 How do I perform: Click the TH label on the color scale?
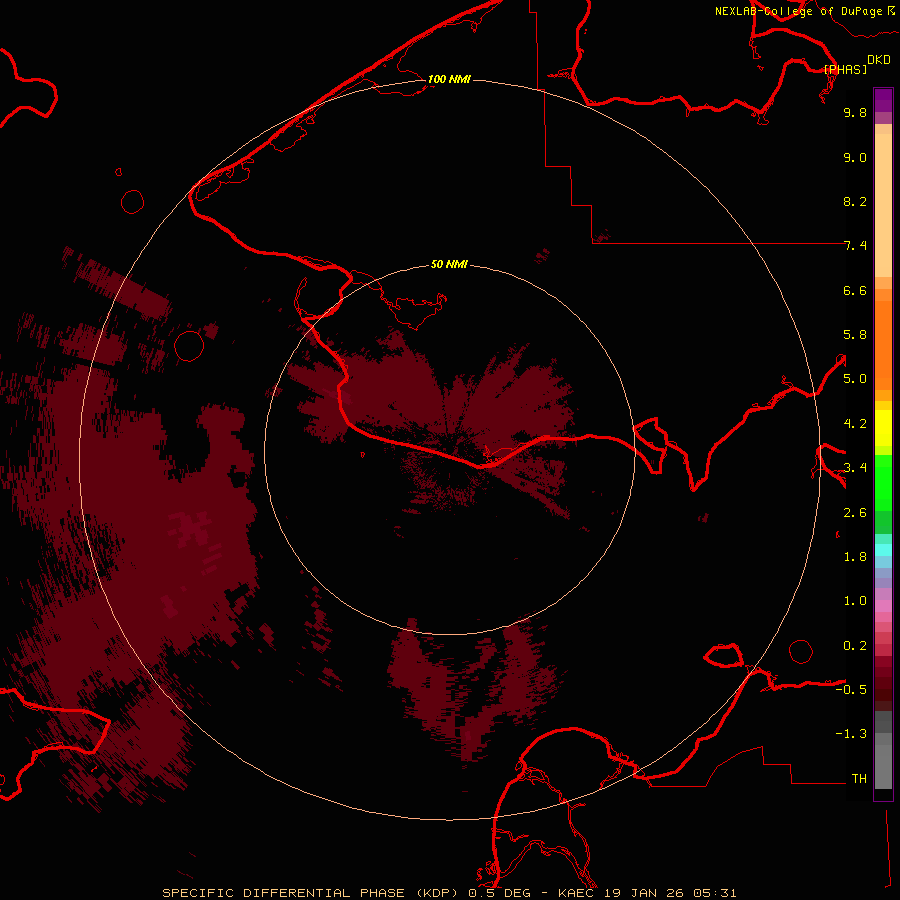(859, 779)
